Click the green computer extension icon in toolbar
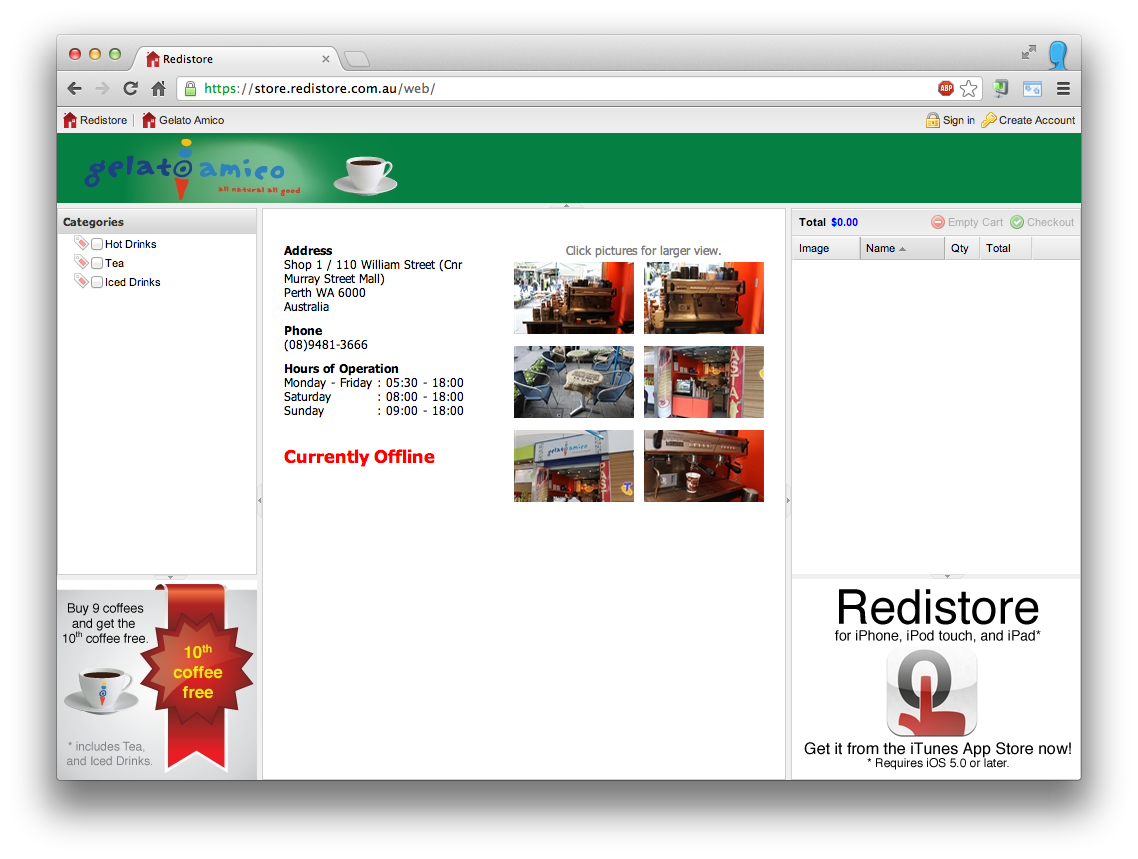This screenshot has width=1138, height=859. tap(1001, 89)
